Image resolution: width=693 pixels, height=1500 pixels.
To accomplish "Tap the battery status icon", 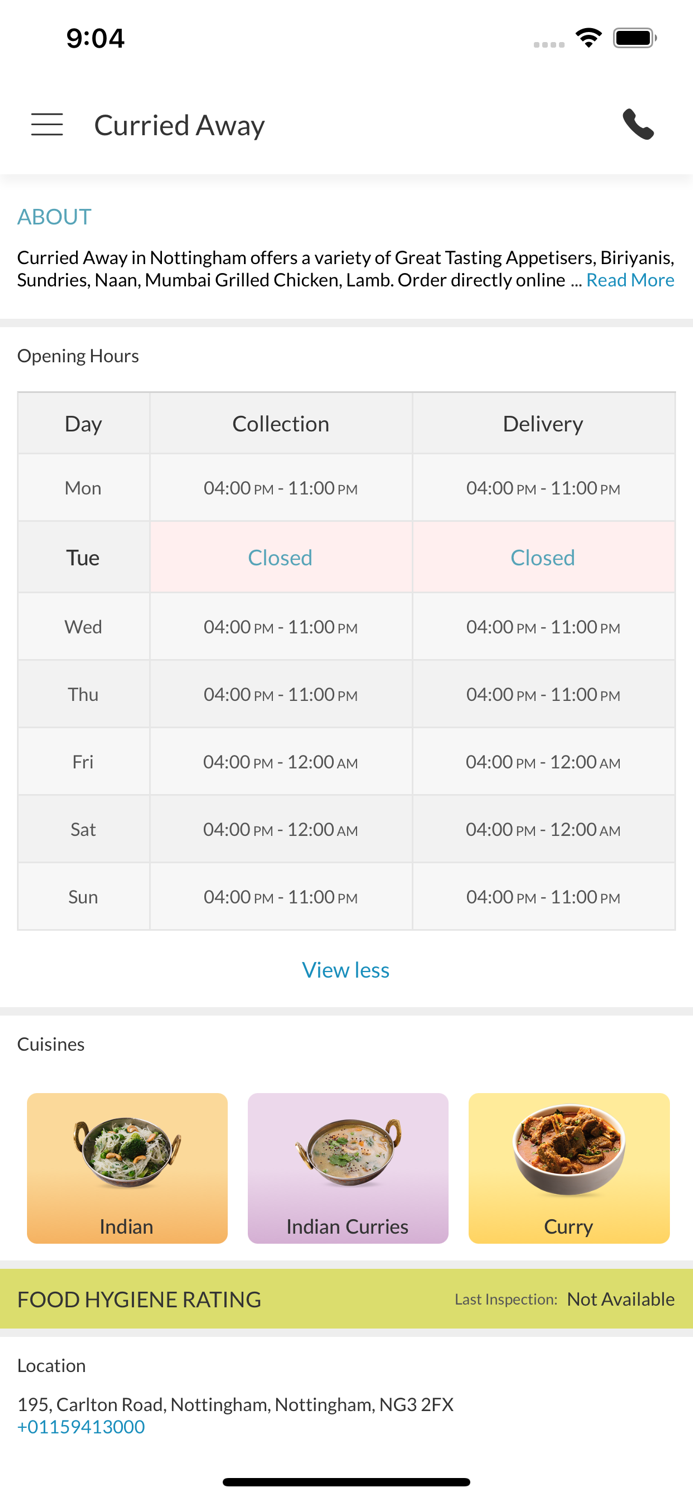I will point(635,38).
